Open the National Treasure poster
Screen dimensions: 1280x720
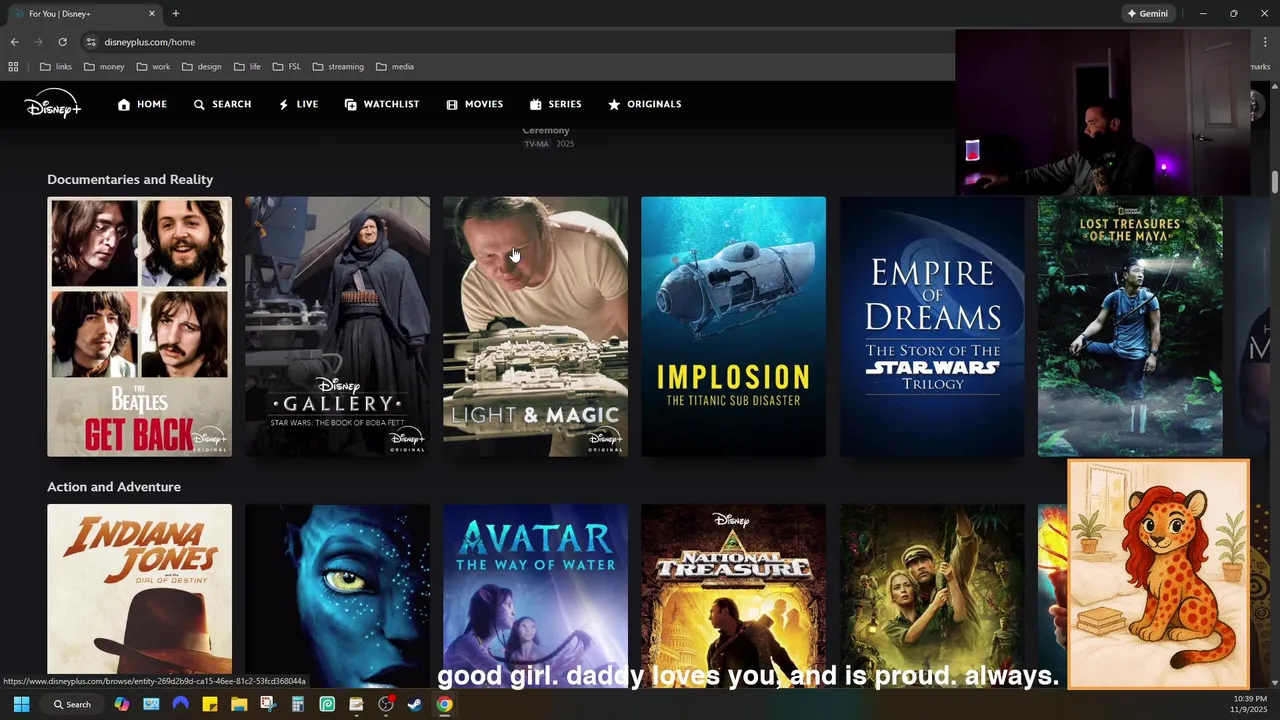(x=733, y=589)
